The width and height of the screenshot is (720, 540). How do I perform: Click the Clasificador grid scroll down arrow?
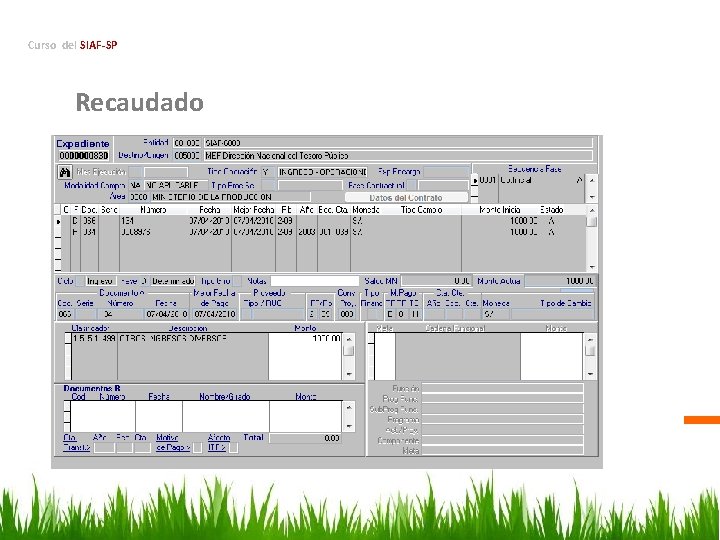tap(349, 374)
